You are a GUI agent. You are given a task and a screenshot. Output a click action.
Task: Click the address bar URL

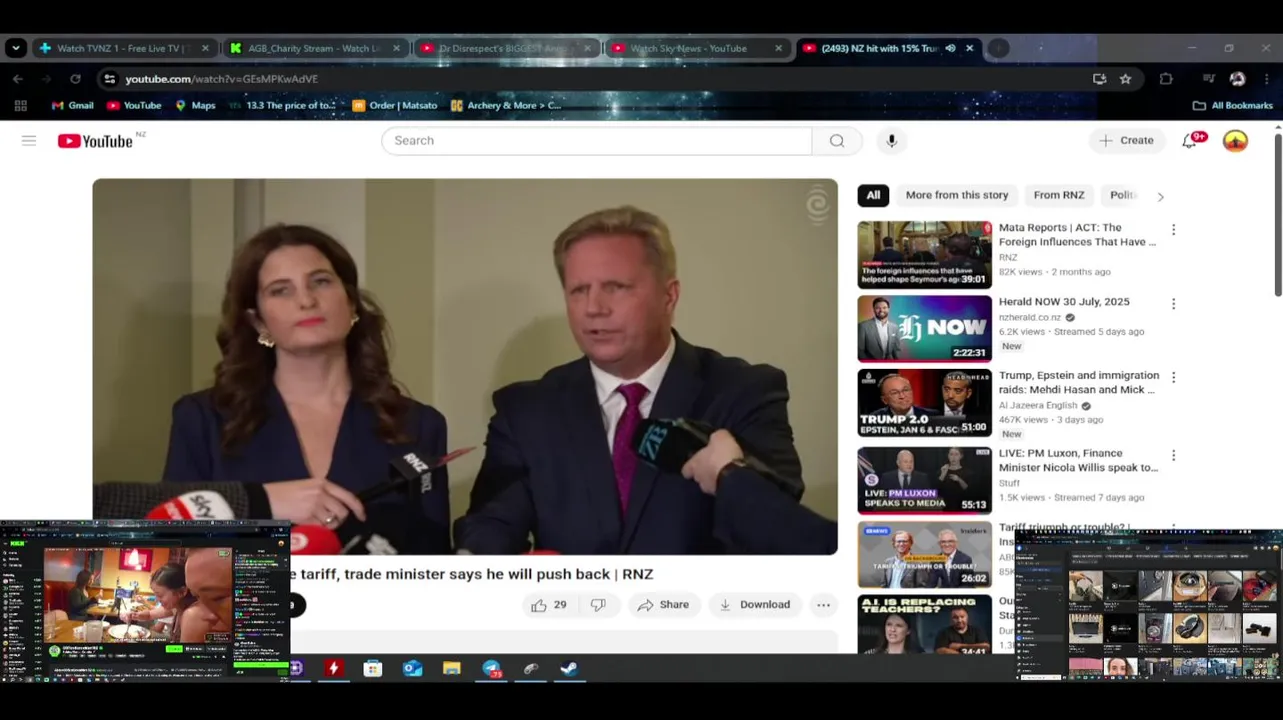(222, 79)
